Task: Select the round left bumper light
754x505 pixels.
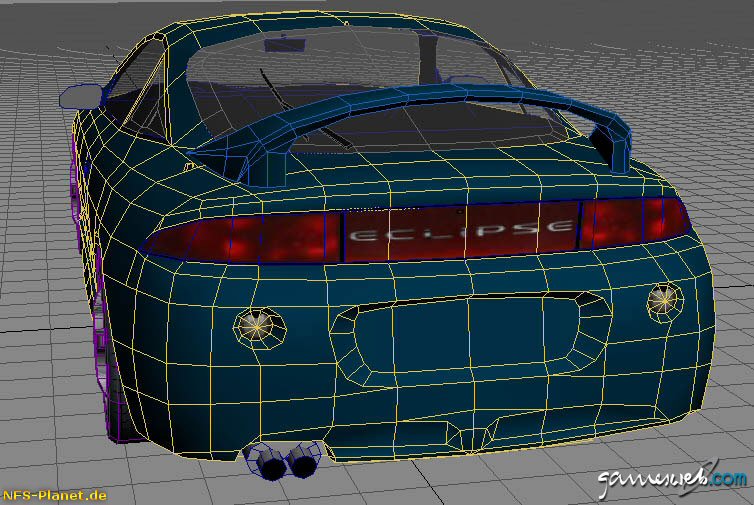Action: pos(260,328)
